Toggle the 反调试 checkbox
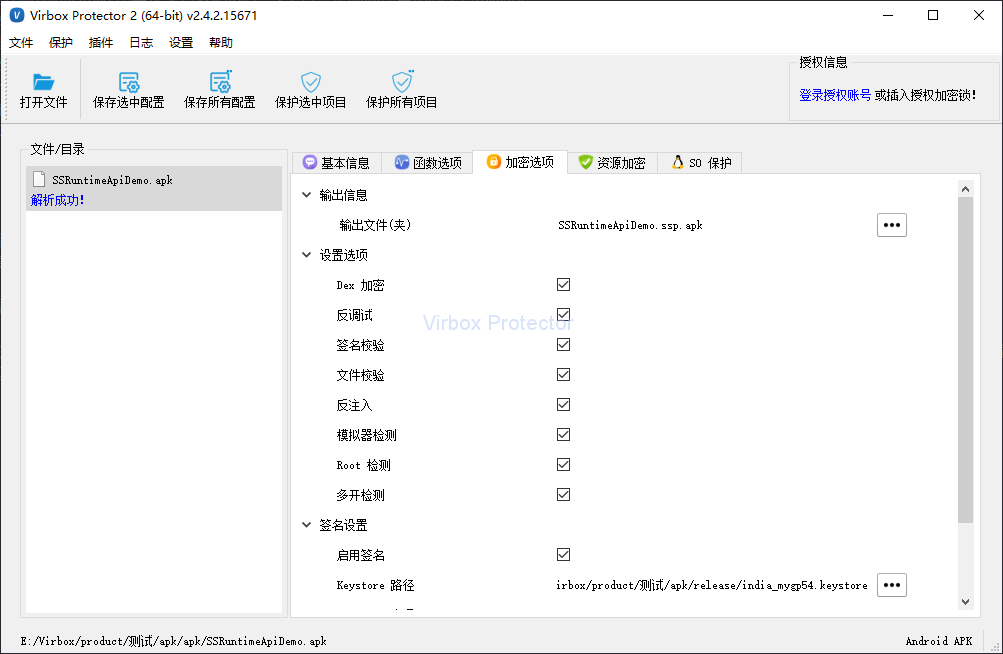 click(564, 315)
